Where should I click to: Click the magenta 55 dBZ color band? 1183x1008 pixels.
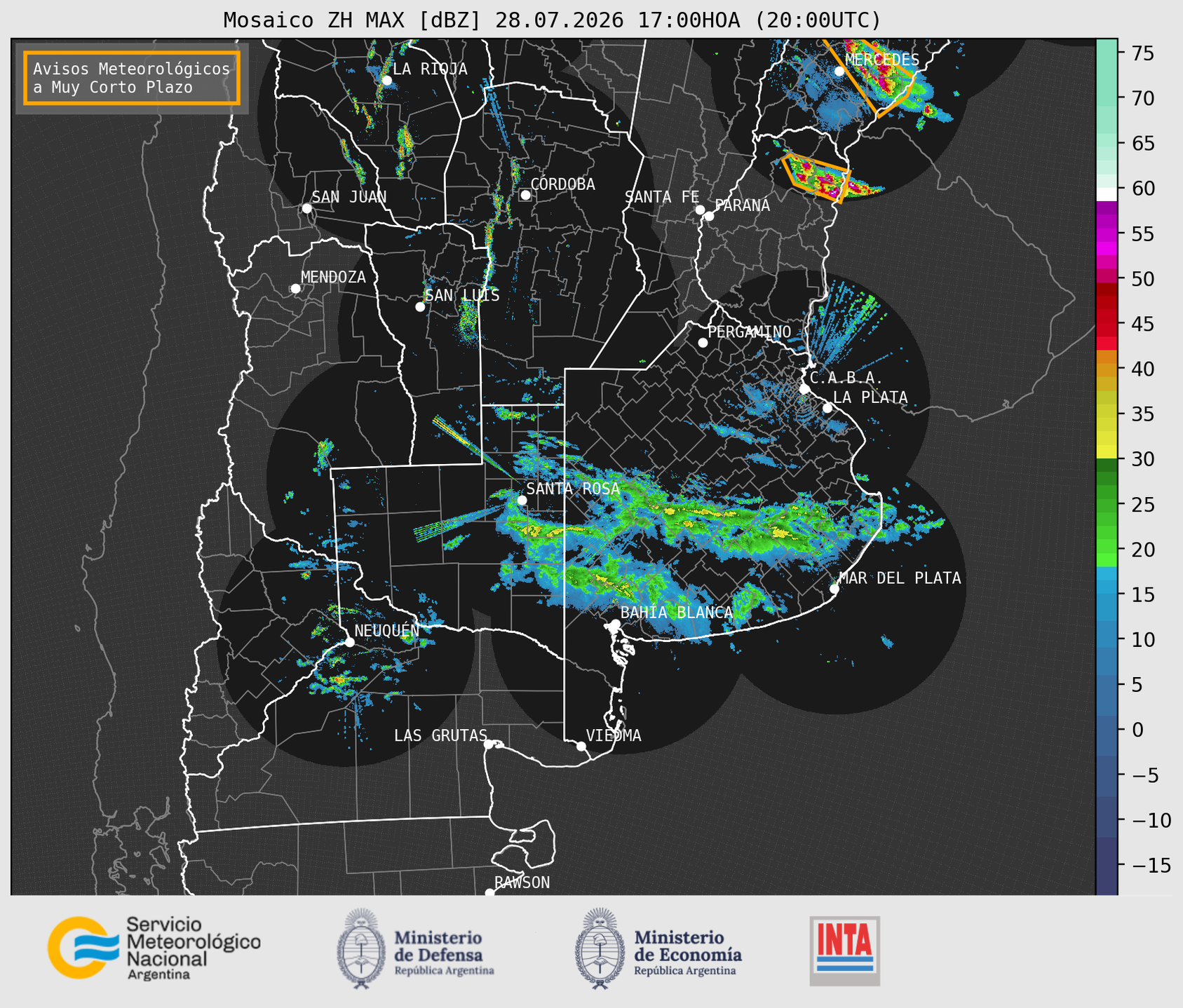(x=1107, y=233)
